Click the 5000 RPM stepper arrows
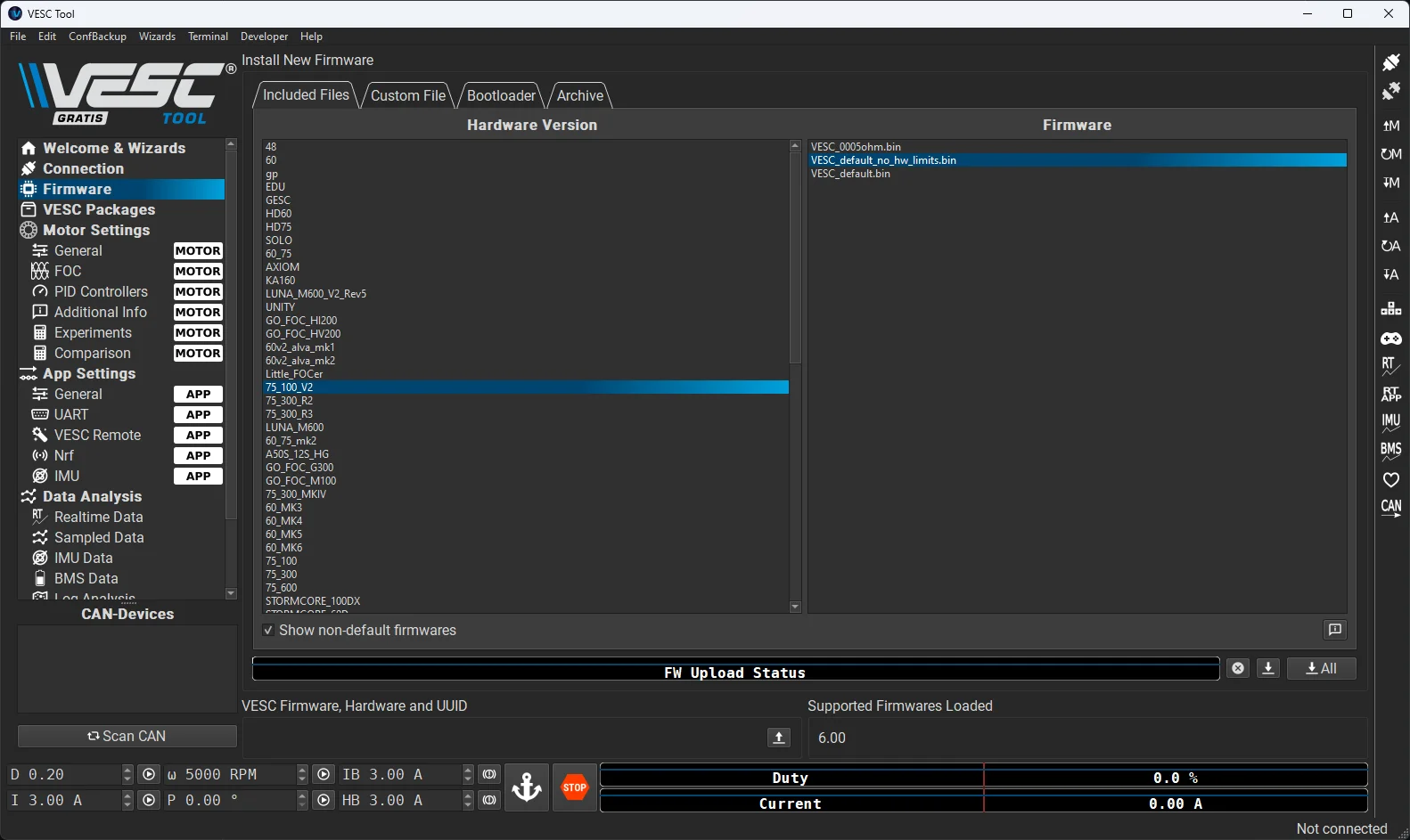The height and width of the screenshot is (840, 1410). [x=302, y=775]
